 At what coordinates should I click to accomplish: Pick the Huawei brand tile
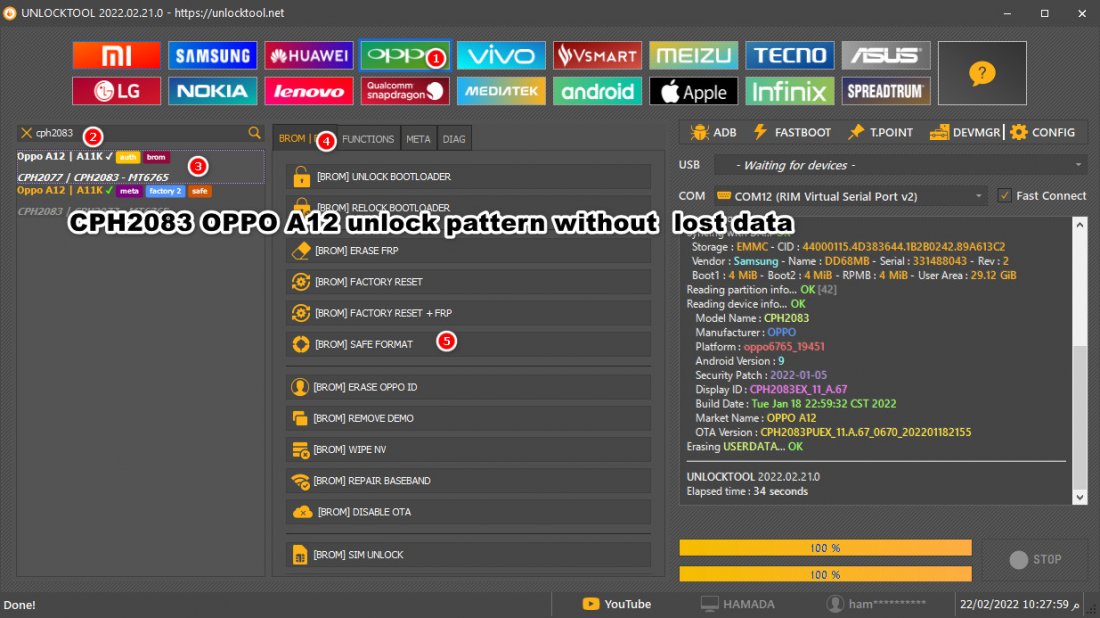point(309,55)
